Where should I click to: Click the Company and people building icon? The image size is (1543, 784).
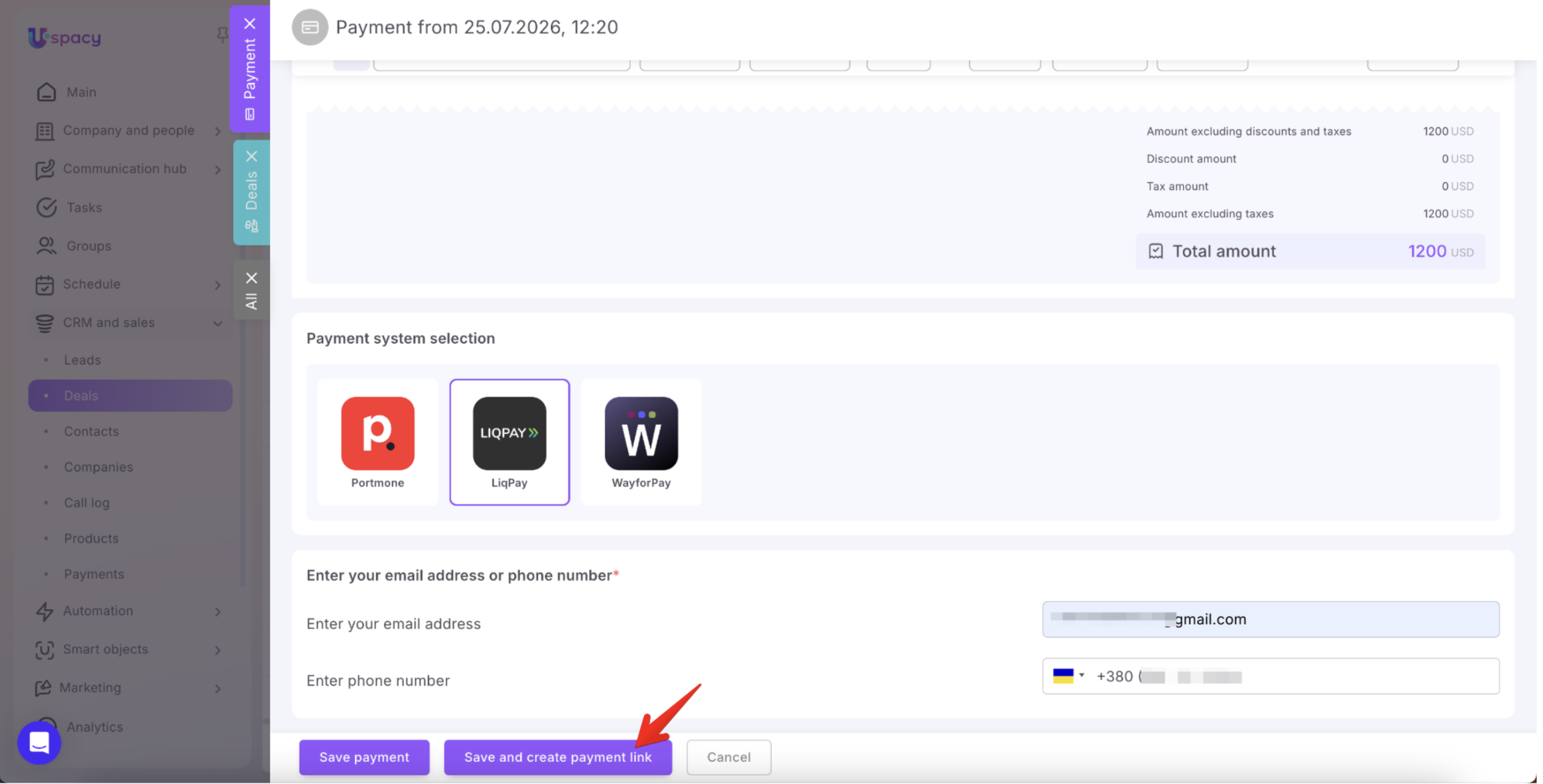pyautogui.click(x=45, y=131)
